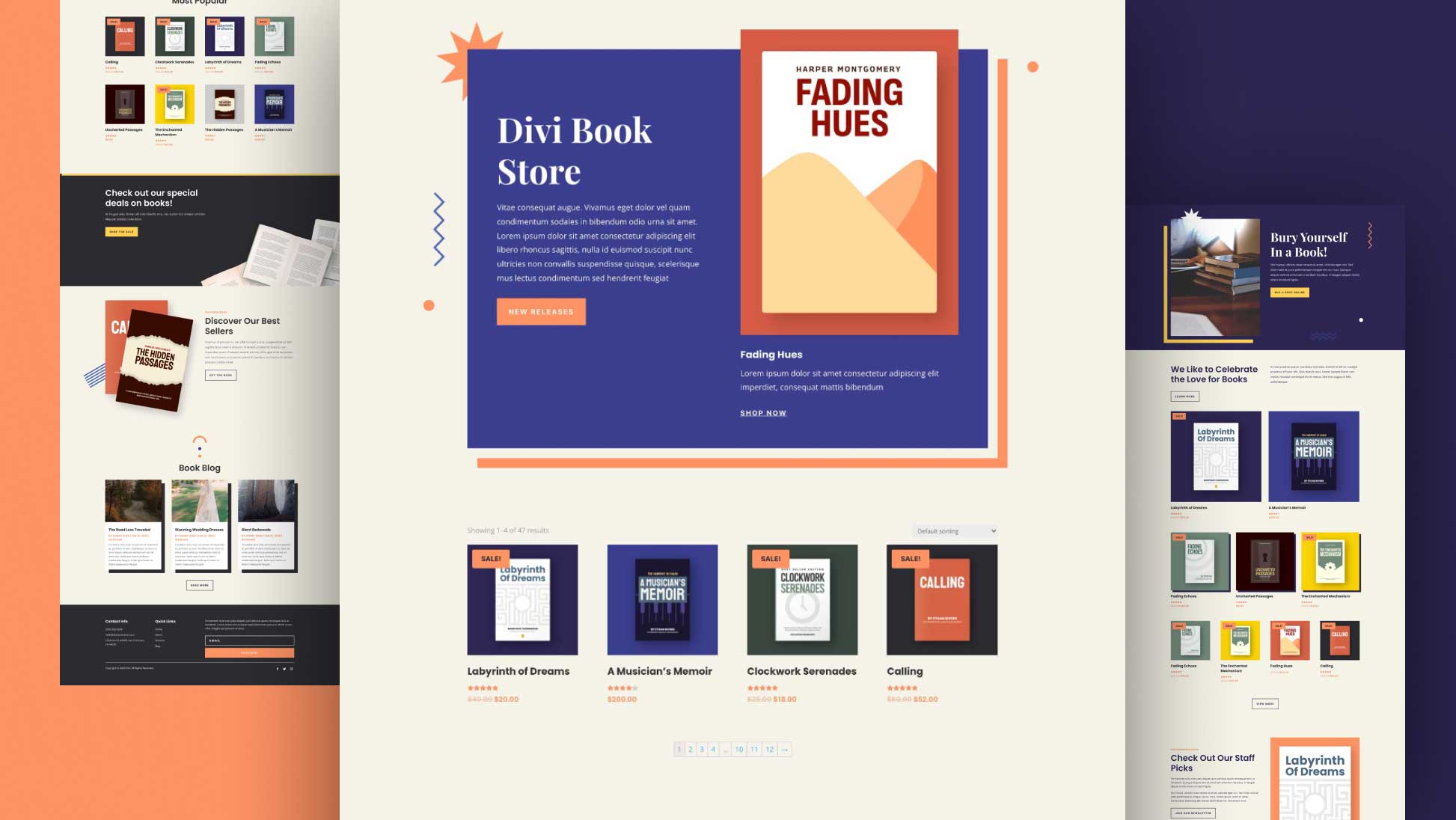Select 'Default sorting' dropdown
The height and width of the screenshot is (820, 1456).
tap(953, 530)
